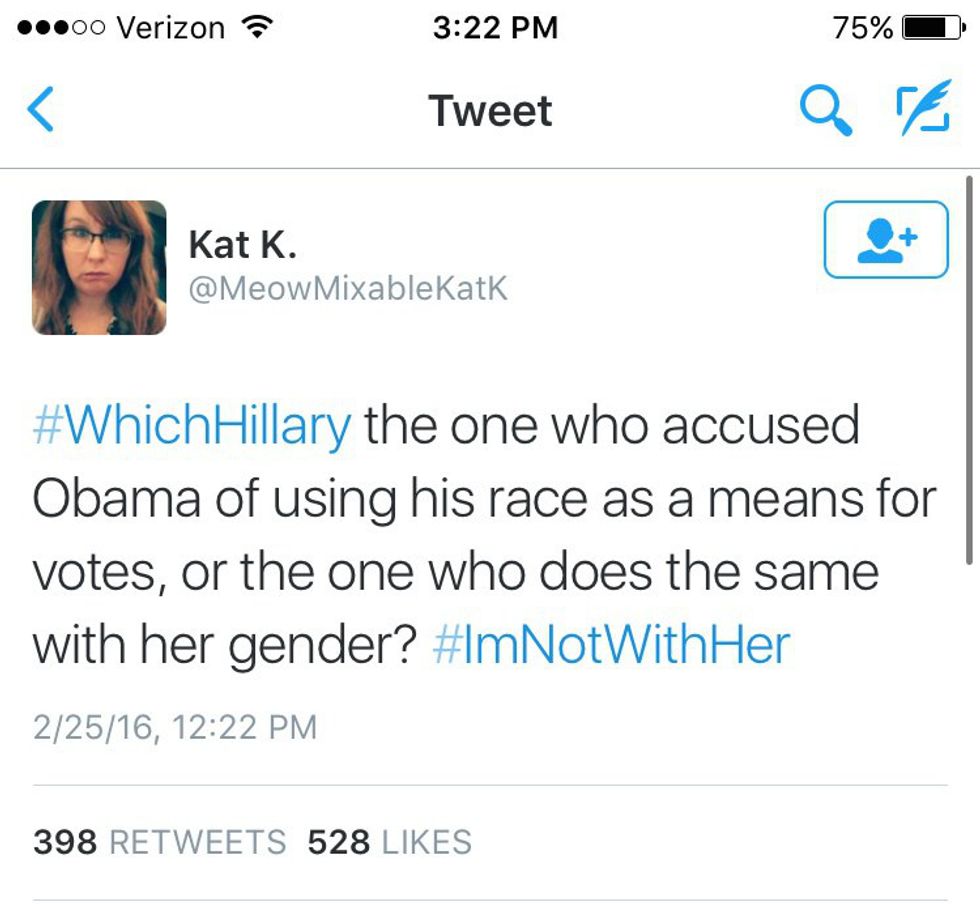Tap the Wi-Fi status icon

point(258,28)
